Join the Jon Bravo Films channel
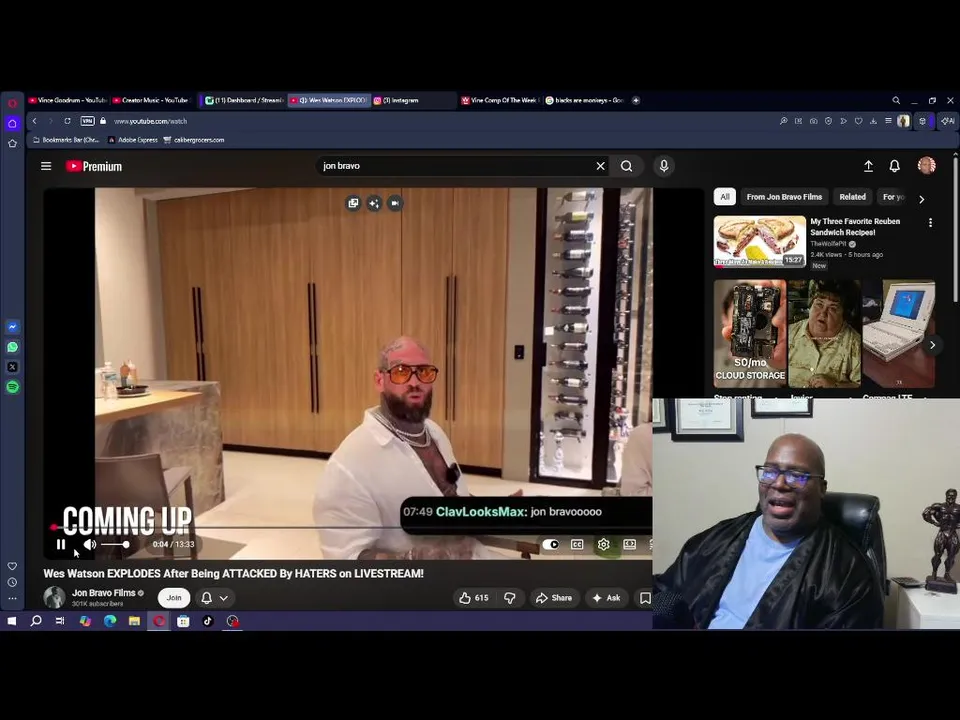This screenshot has height=720, width=960. (174, 598)
